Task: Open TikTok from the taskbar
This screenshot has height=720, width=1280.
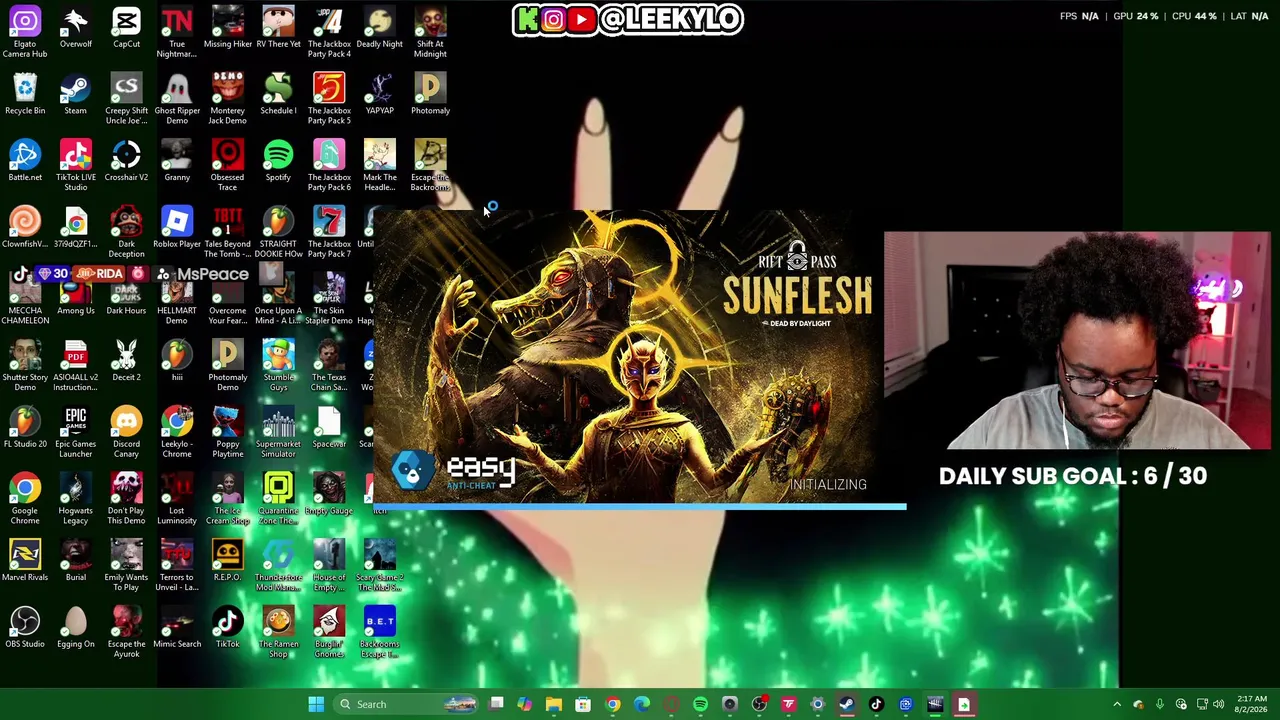Action: (876, 704)
